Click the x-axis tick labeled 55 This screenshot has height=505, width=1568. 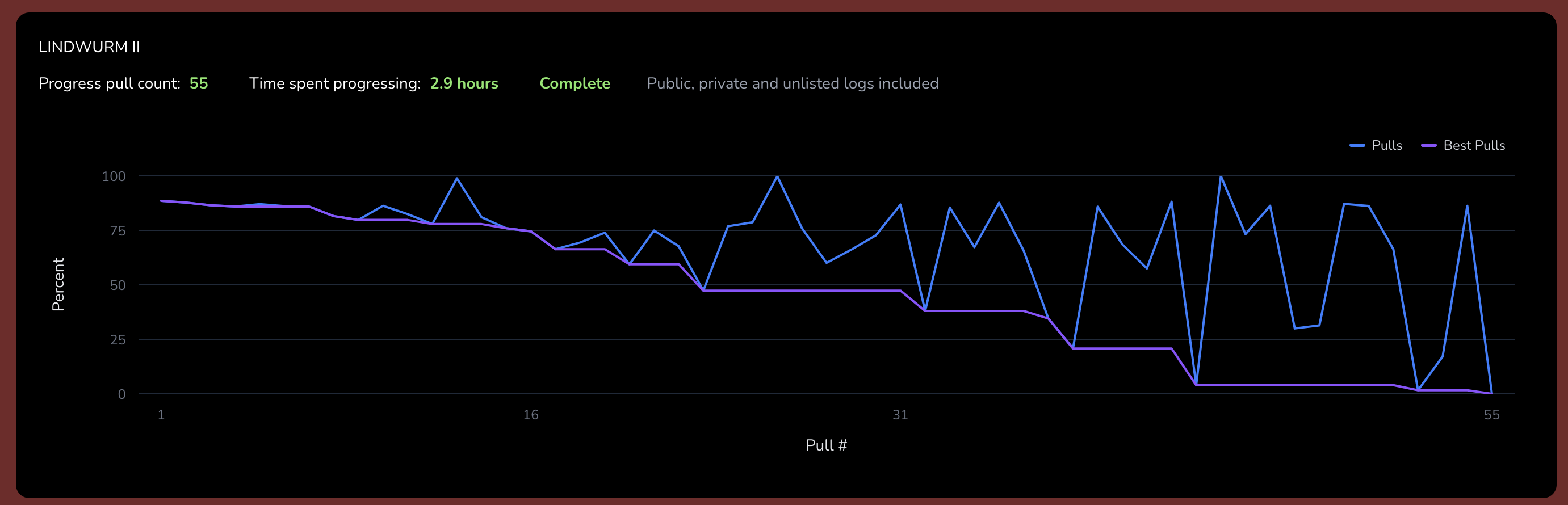tap(1491, 415)
